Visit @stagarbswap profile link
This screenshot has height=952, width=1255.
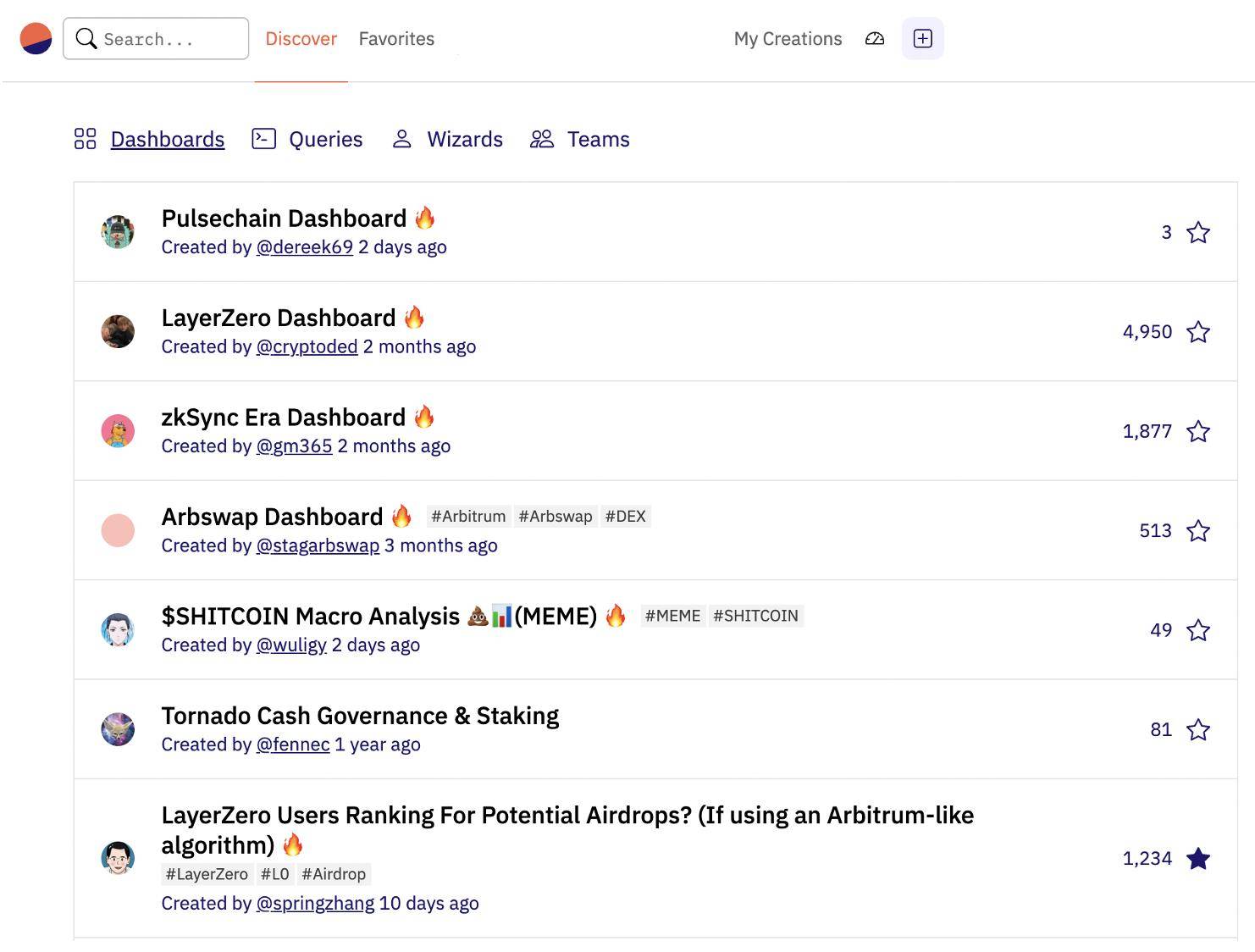318,545
